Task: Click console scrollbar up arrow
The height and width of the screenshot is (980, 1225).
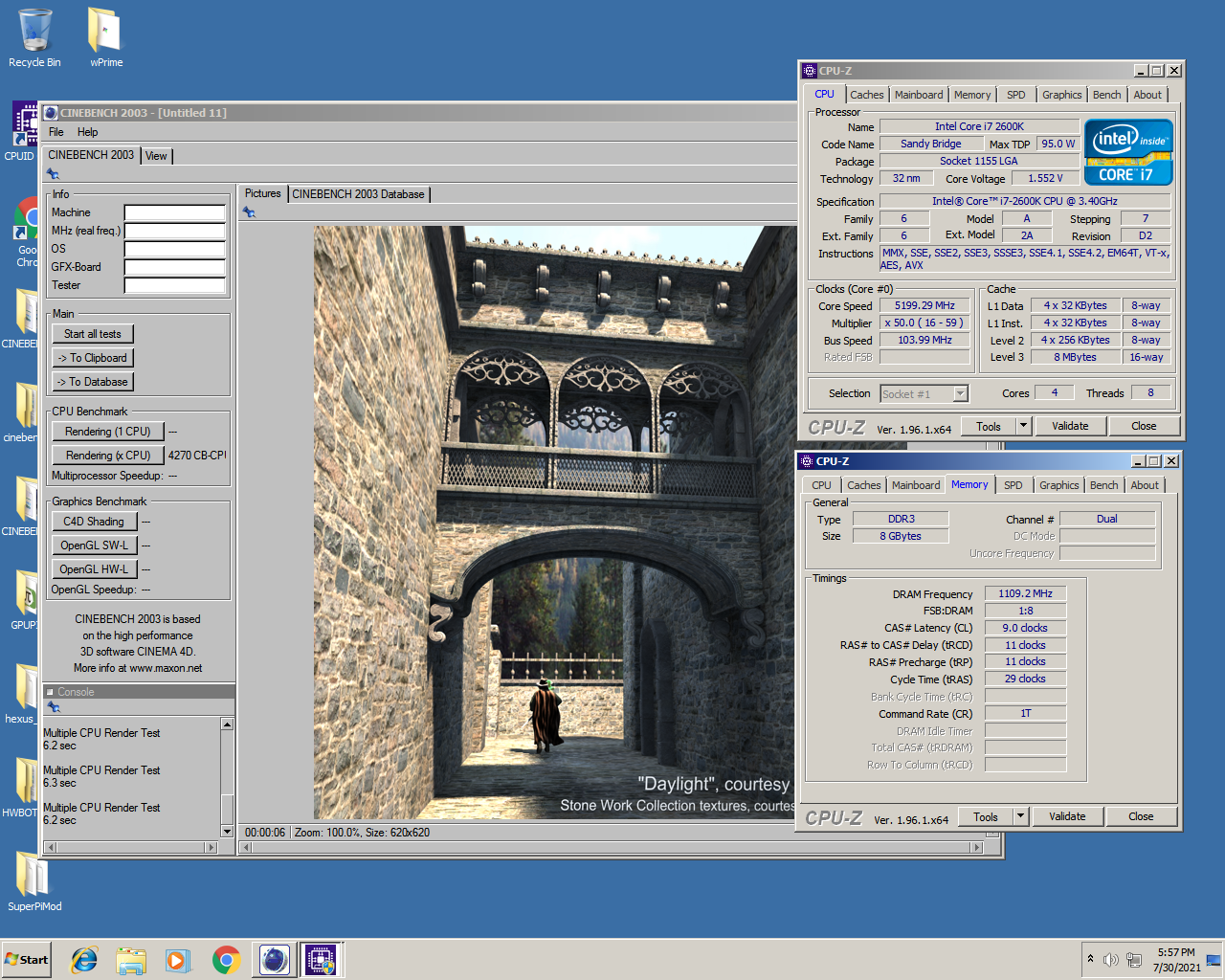Action: click(x=227, y=724)
